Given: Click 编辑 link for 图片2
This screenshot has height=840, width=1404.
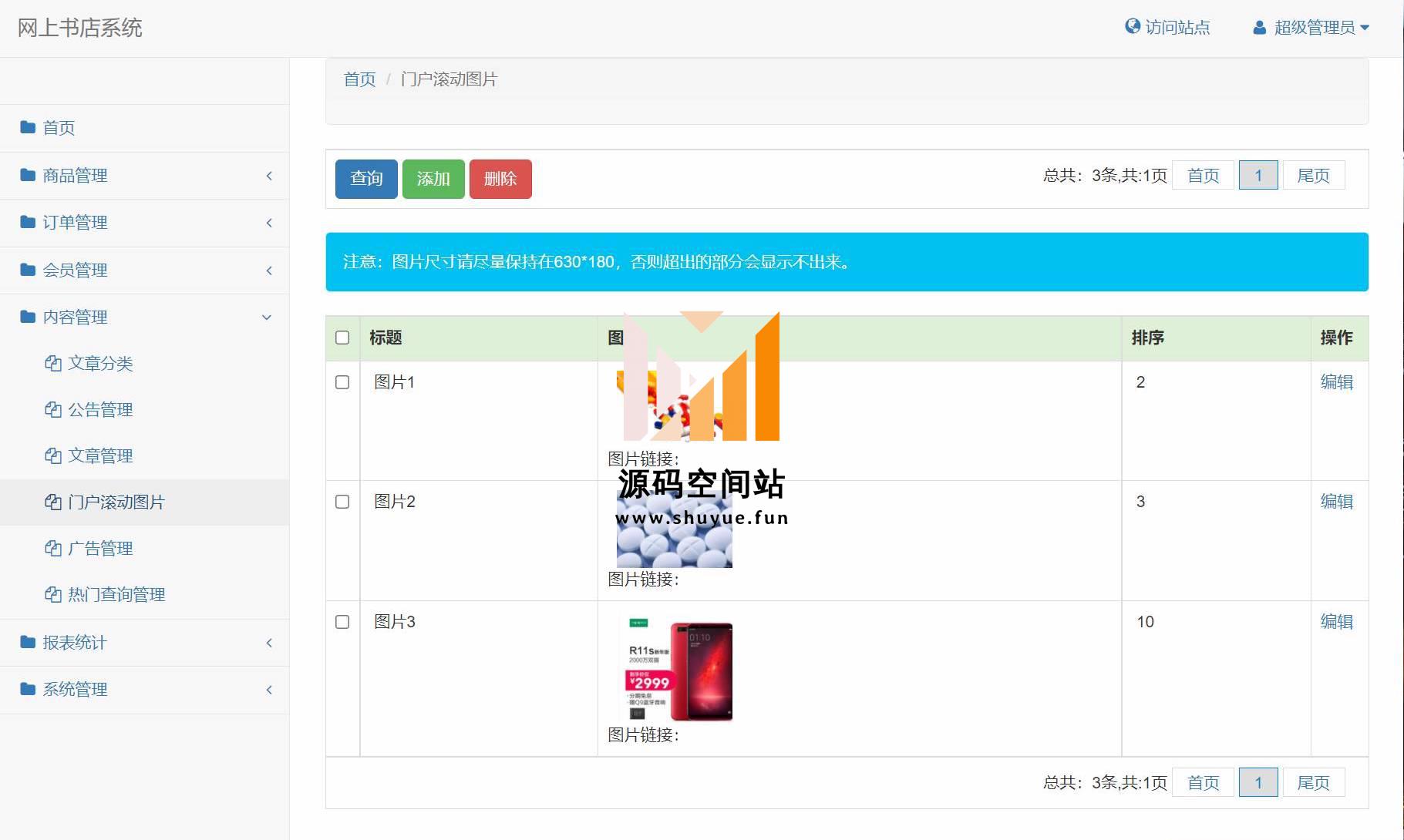Looking at the screenshot, I should point(1337,502).
